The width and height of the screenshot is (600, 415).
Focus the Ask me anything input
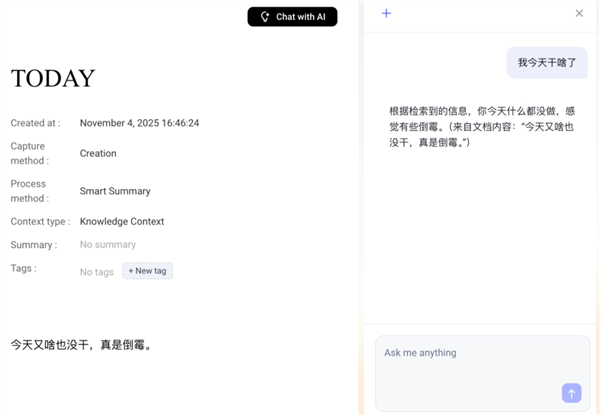coord(470,354)
